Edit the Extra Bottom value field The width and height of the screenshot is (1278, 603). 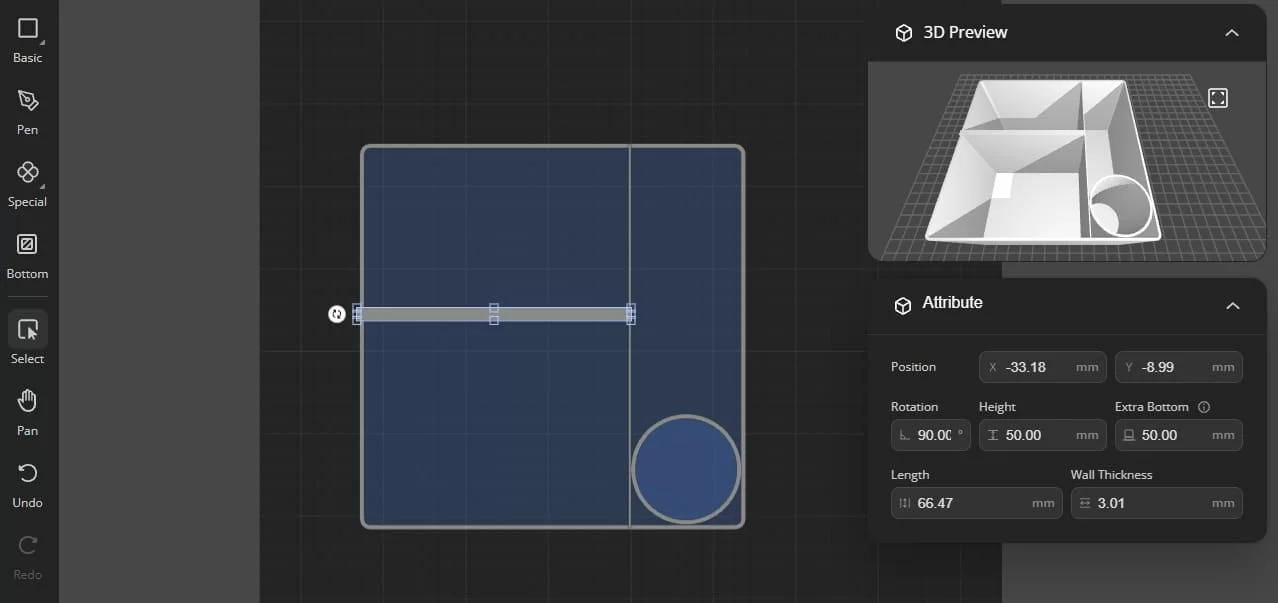[1179, 435]
